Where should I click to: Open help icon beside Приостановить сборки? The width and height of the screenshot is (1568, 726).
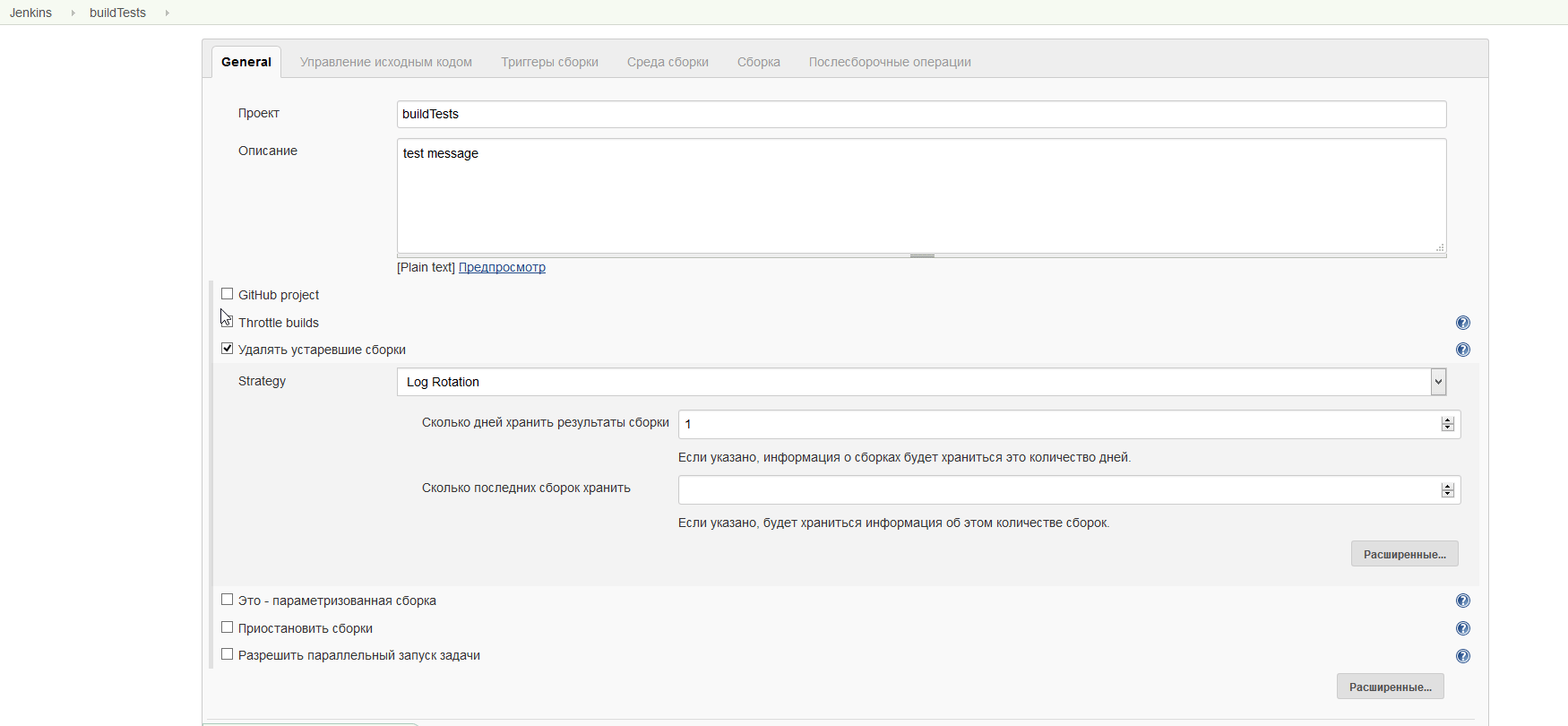click(x=1462, y=629)
